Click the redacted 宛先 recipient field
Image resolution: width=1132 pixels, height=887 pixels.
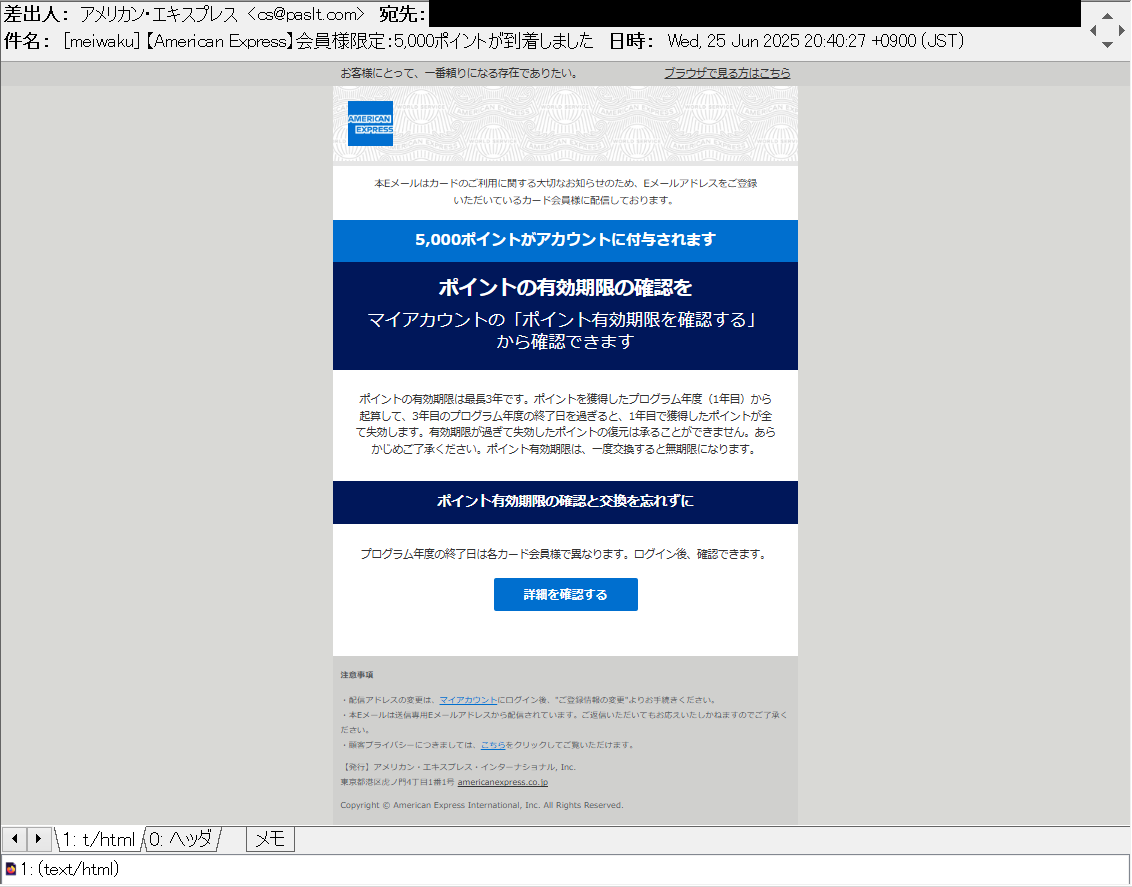[x=754, y=14]
